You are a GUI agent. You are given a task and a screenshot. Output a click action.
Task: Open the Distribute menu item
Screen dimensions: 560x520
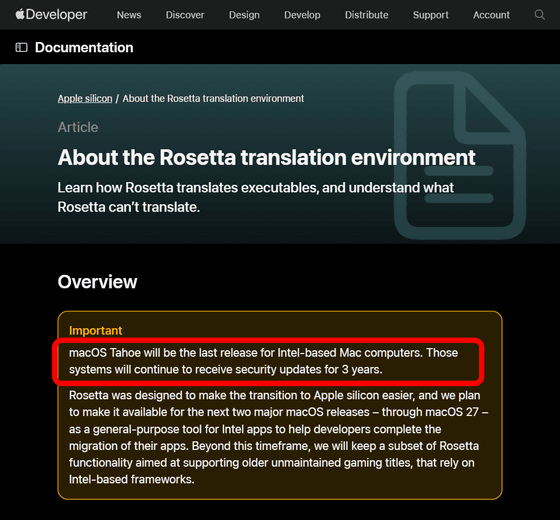click(x=366, y=15)
